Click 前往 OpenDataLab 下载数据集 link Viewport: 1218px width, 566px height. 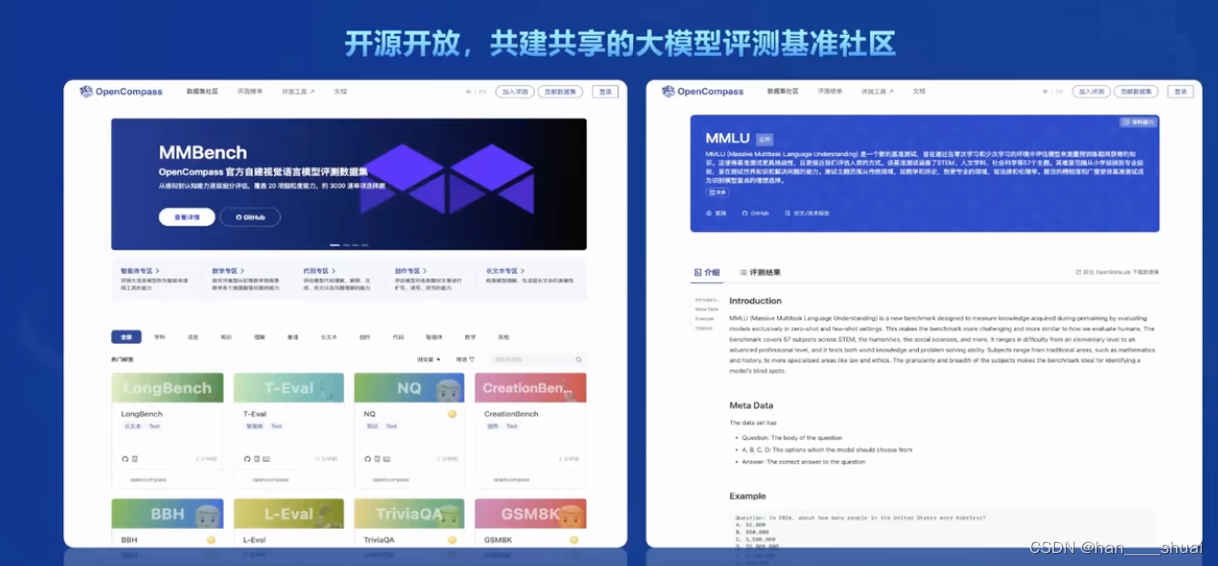click(1117, 272)
